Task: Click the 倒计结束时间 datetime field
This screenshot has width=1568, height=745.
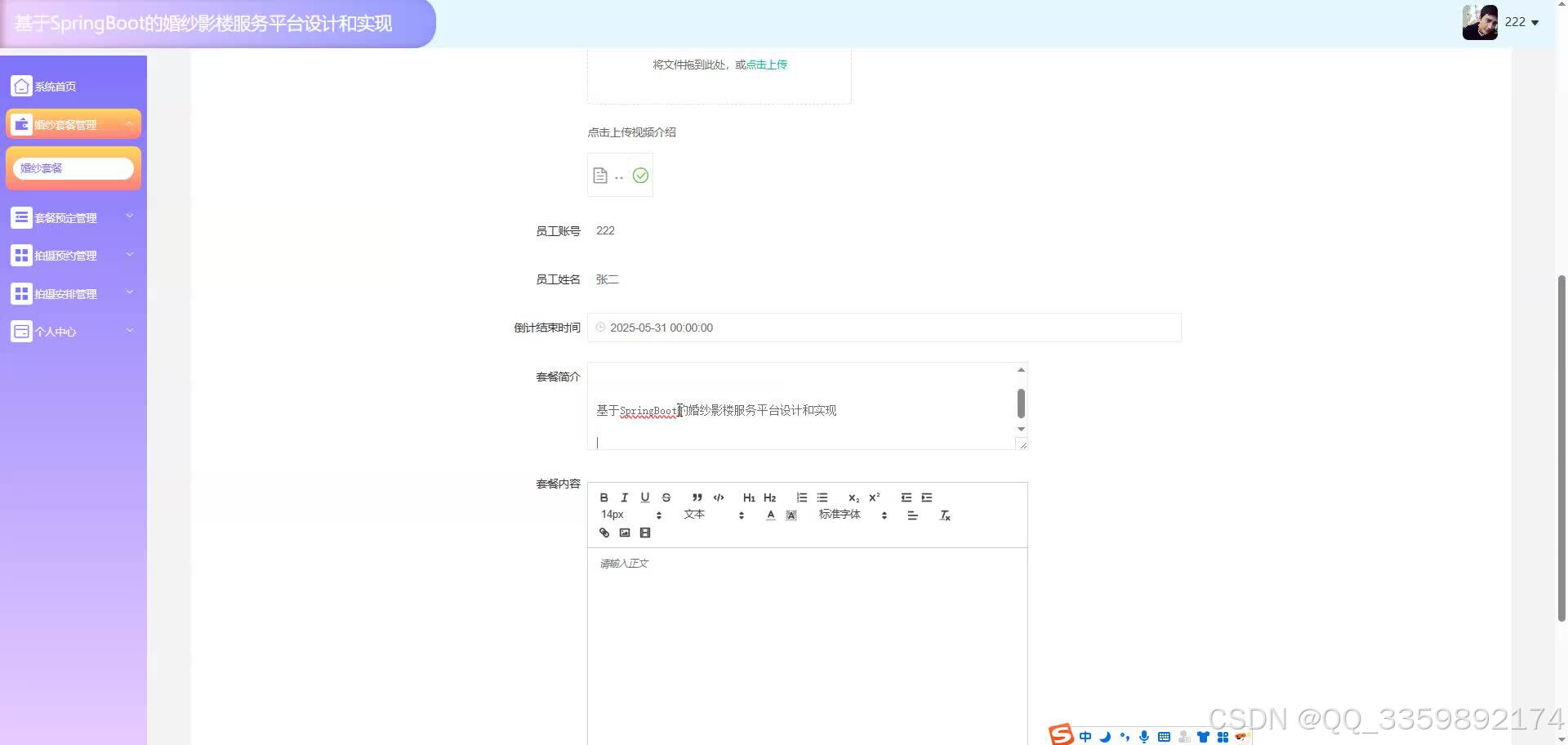Action: pyautogui.click(x=882, y=328)
